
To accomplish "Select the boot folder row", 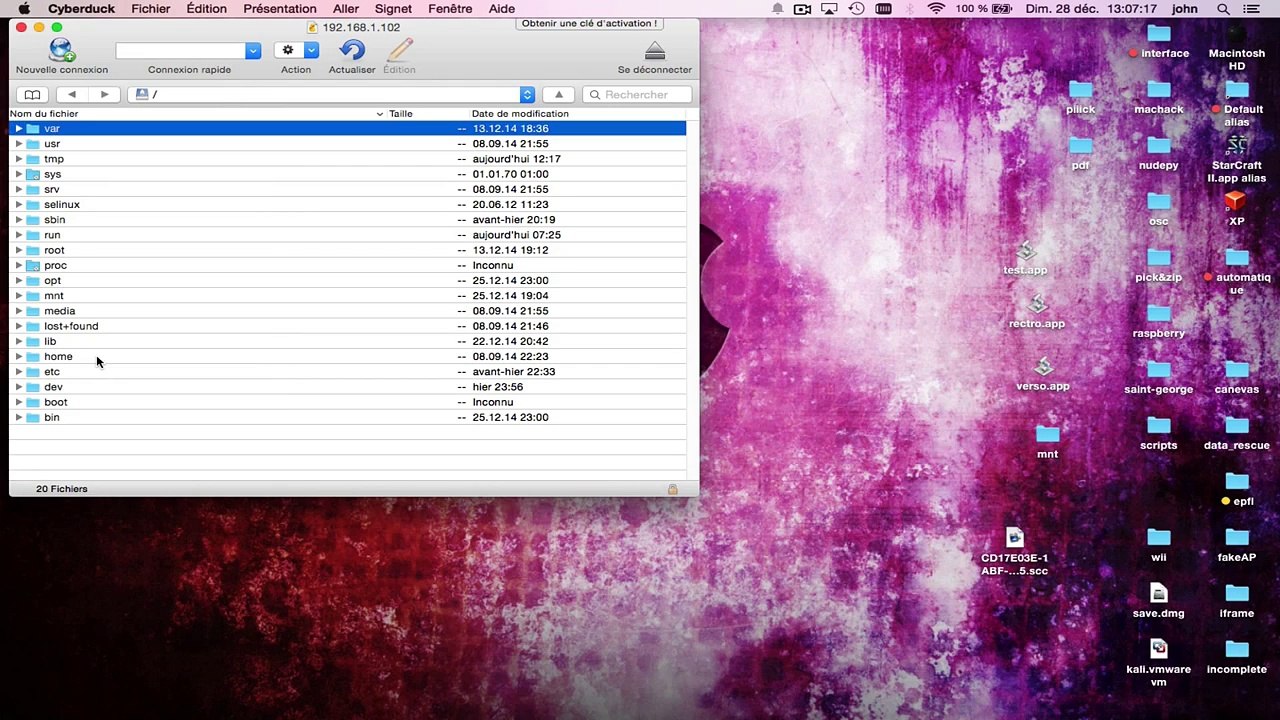I will click(347, 402).
